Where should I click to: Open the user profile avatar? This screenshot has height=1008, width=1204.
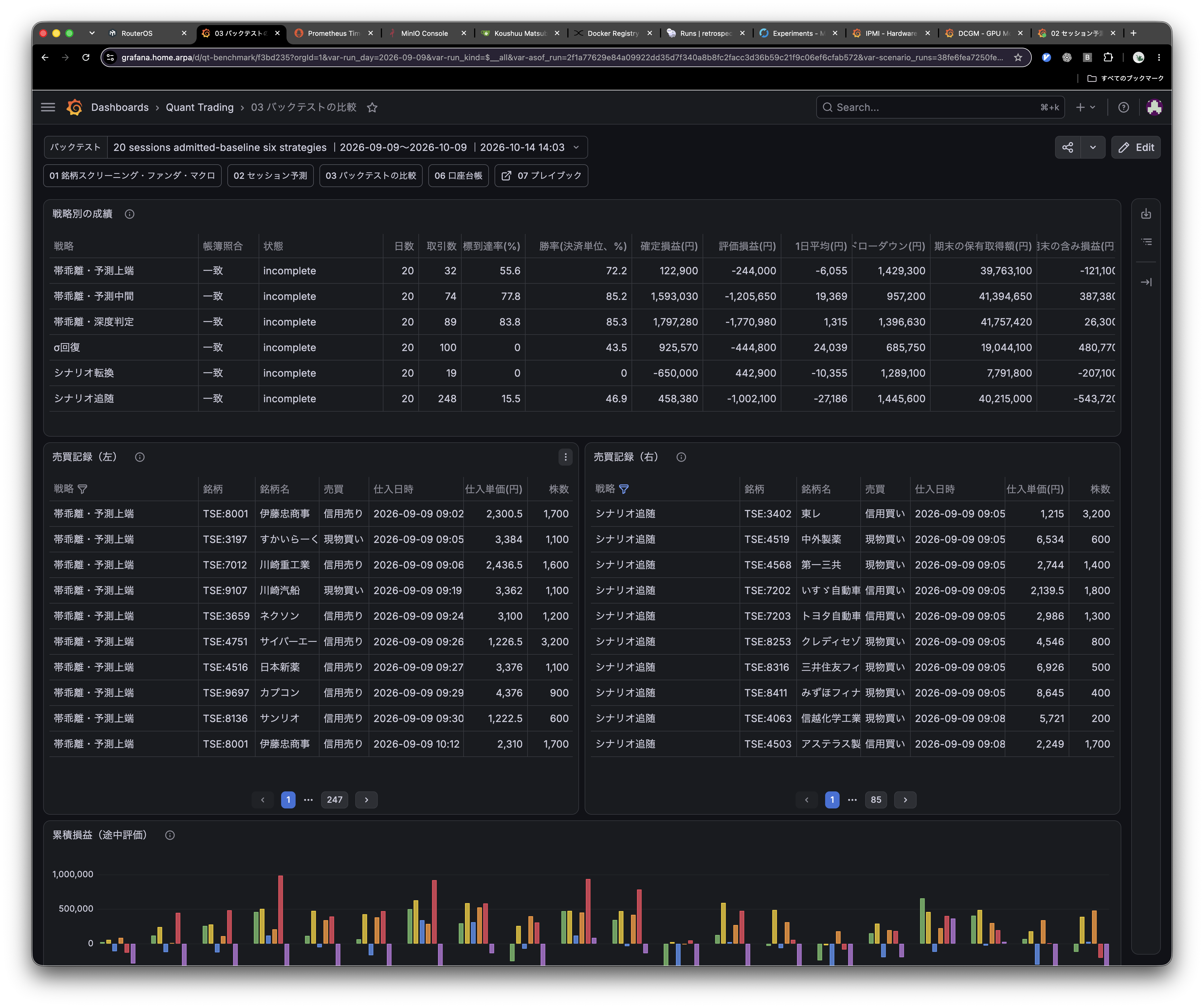[x=1154, y=107]
